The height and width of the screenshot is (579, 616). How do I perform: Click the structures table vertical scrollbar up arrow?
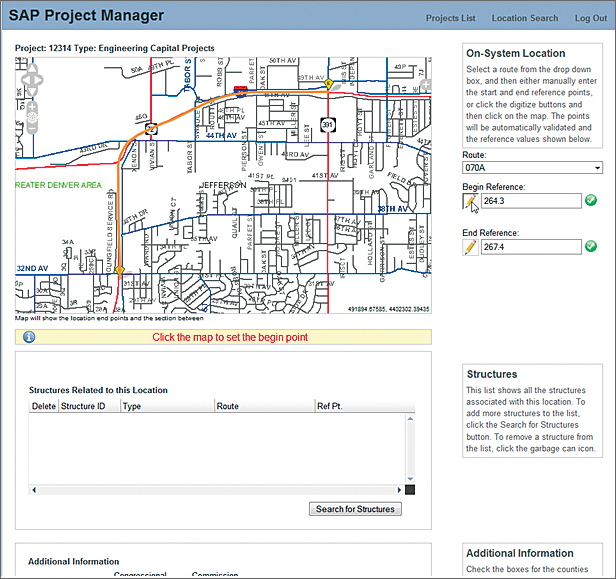(410, 419)
